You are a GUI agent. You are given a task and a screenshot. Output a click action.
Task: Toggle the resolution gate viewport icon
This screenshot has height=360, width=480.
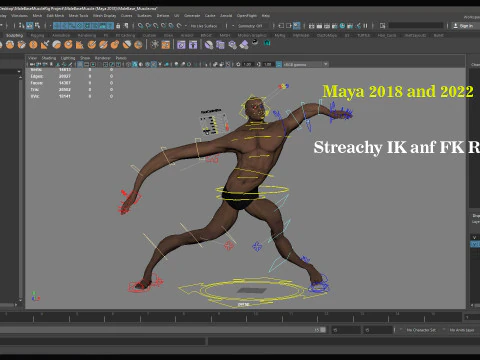coord(93,64)
